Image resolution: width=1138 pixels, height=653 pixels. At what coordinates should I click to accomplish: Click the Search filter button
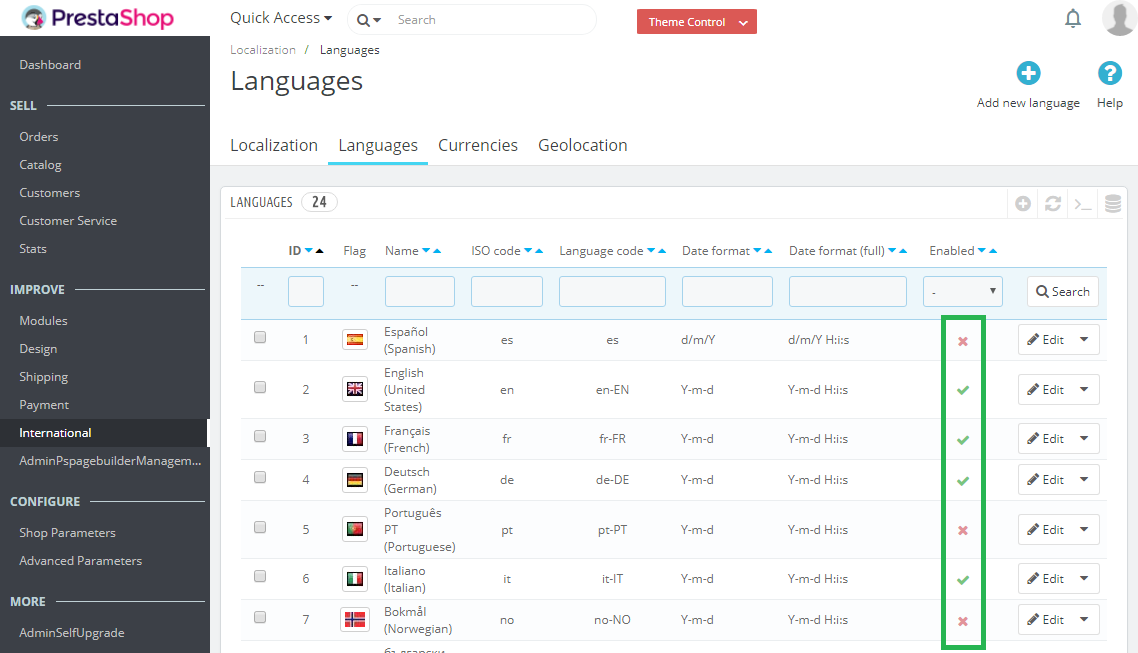point(1062,292)
